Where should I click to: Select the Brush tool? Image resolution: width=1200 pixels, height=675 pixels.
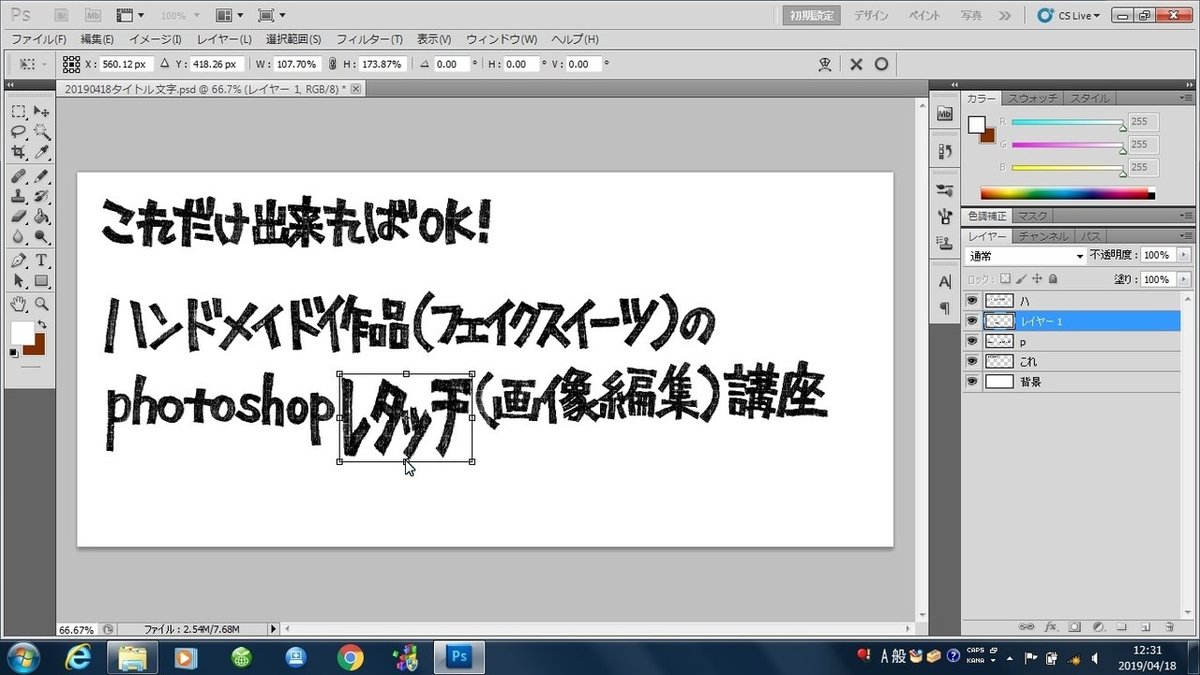[x=42, y=176]
